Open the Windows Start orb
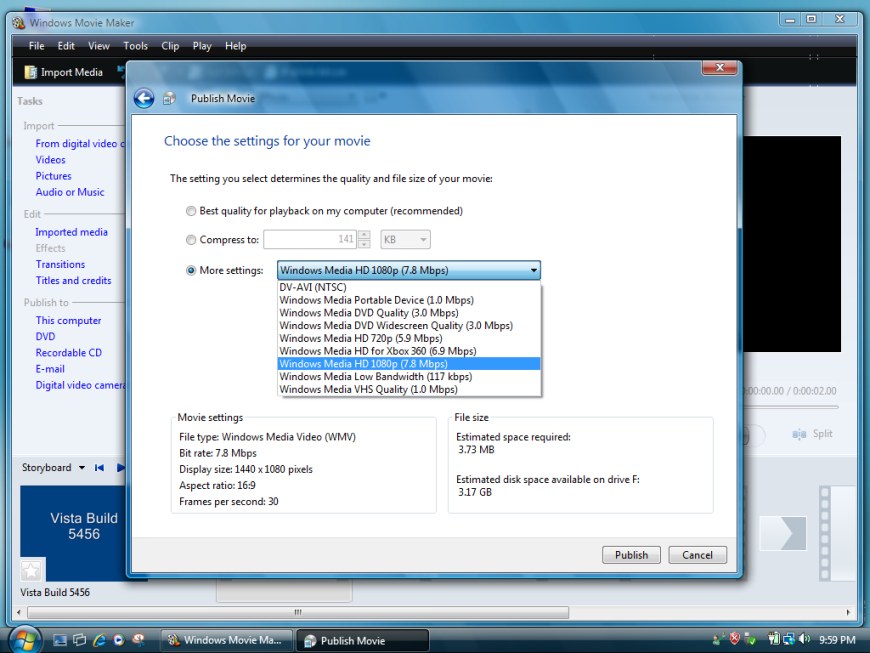Screen dimensions: 870x653 click(x=24, y=640)
